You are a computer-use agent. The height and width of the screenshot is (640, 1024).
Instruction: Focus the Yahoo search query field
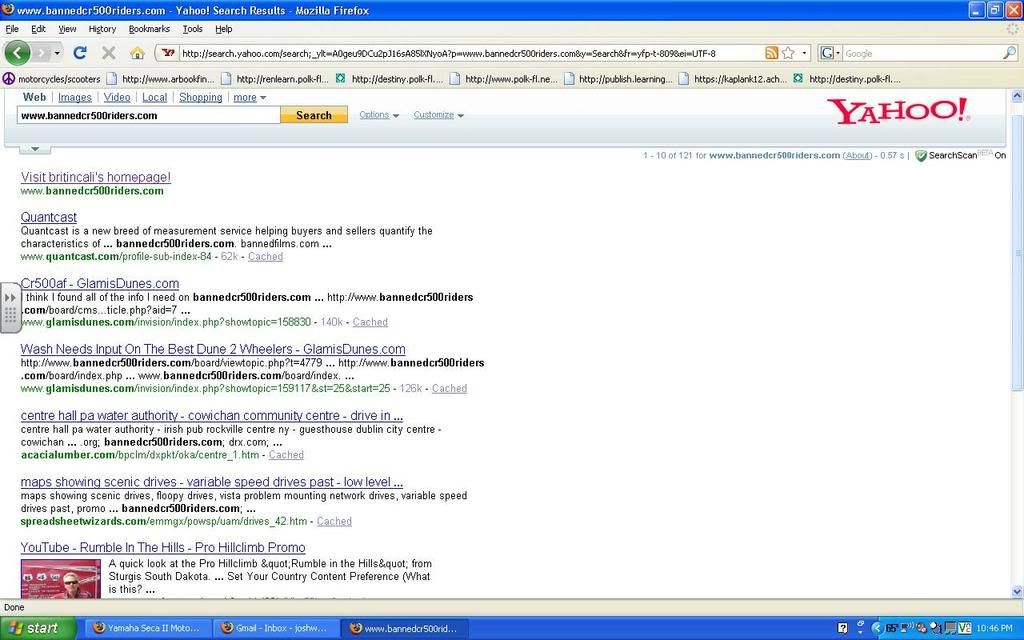point(149,116)
